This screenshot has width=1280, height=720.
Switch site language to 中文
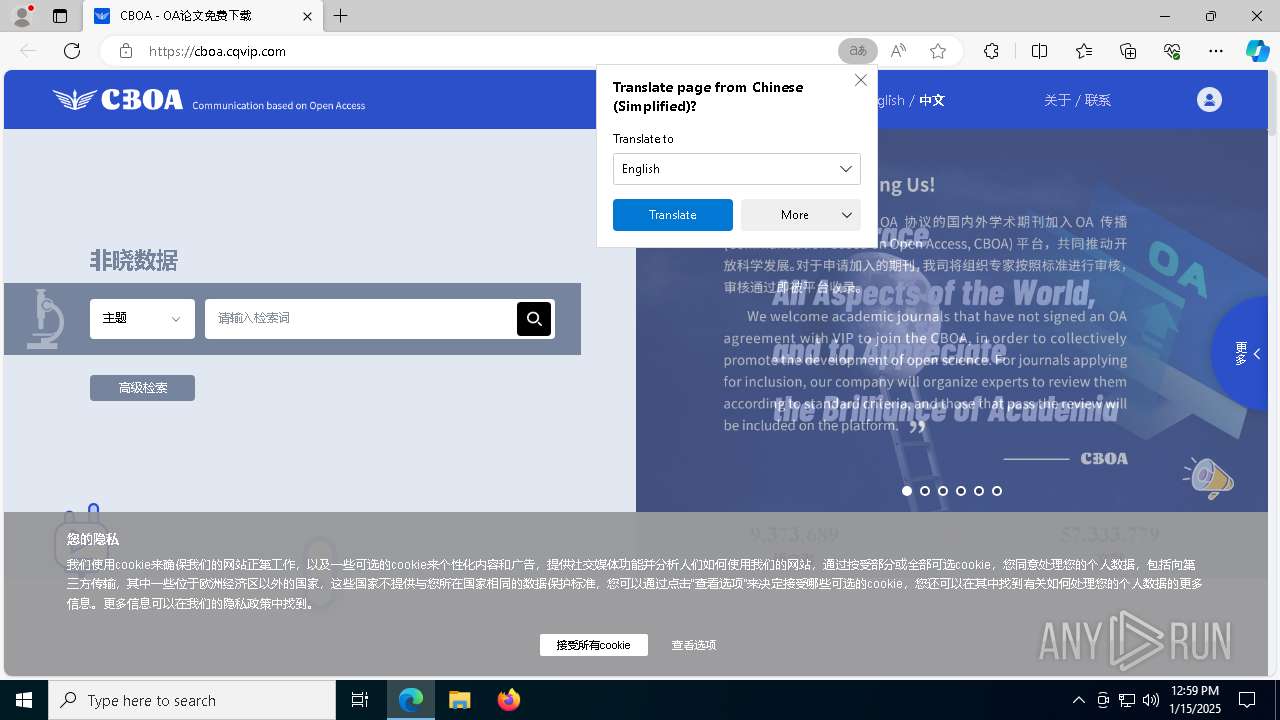click(x=932, y=100)
